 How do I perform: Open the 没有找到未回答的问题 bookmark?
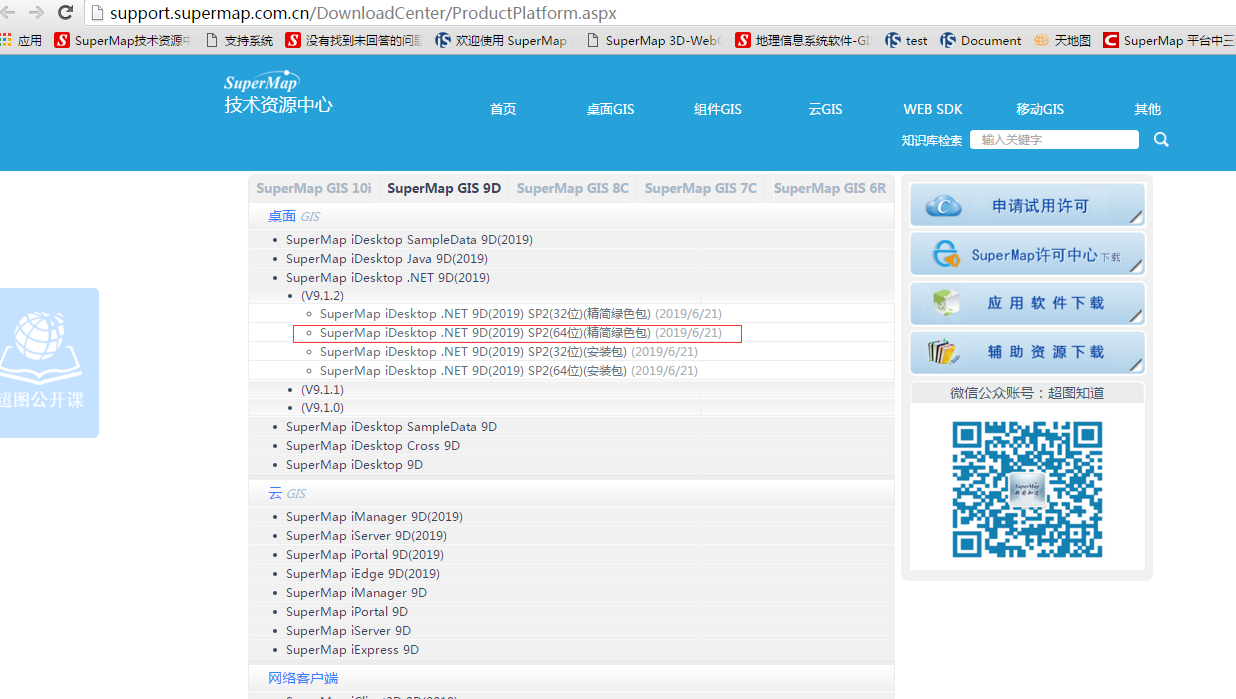click(353, 41)
